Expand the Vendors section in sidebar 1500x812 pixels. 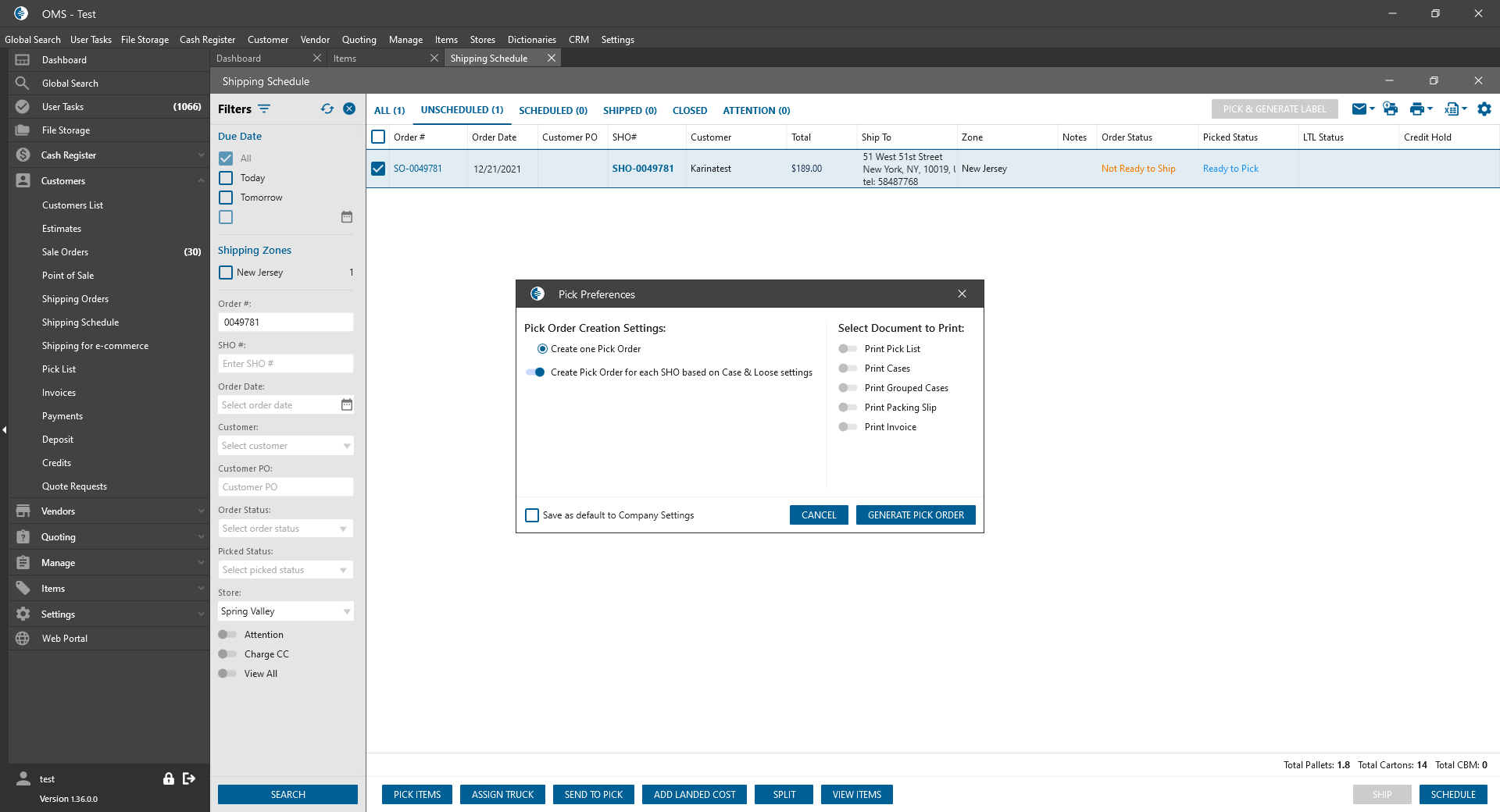click(109, 511)
